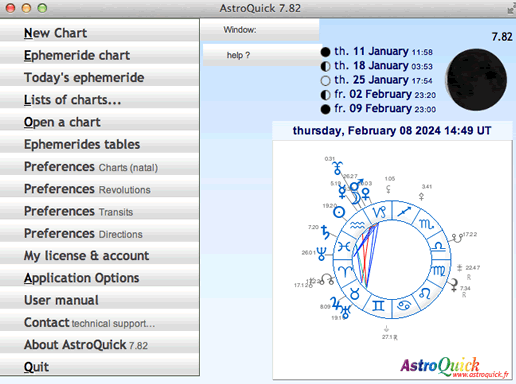Viewport: 516px width, 384px height.
Task: Click the Capricorn sign in the zodiac ring
Action: tap(380, 212)
